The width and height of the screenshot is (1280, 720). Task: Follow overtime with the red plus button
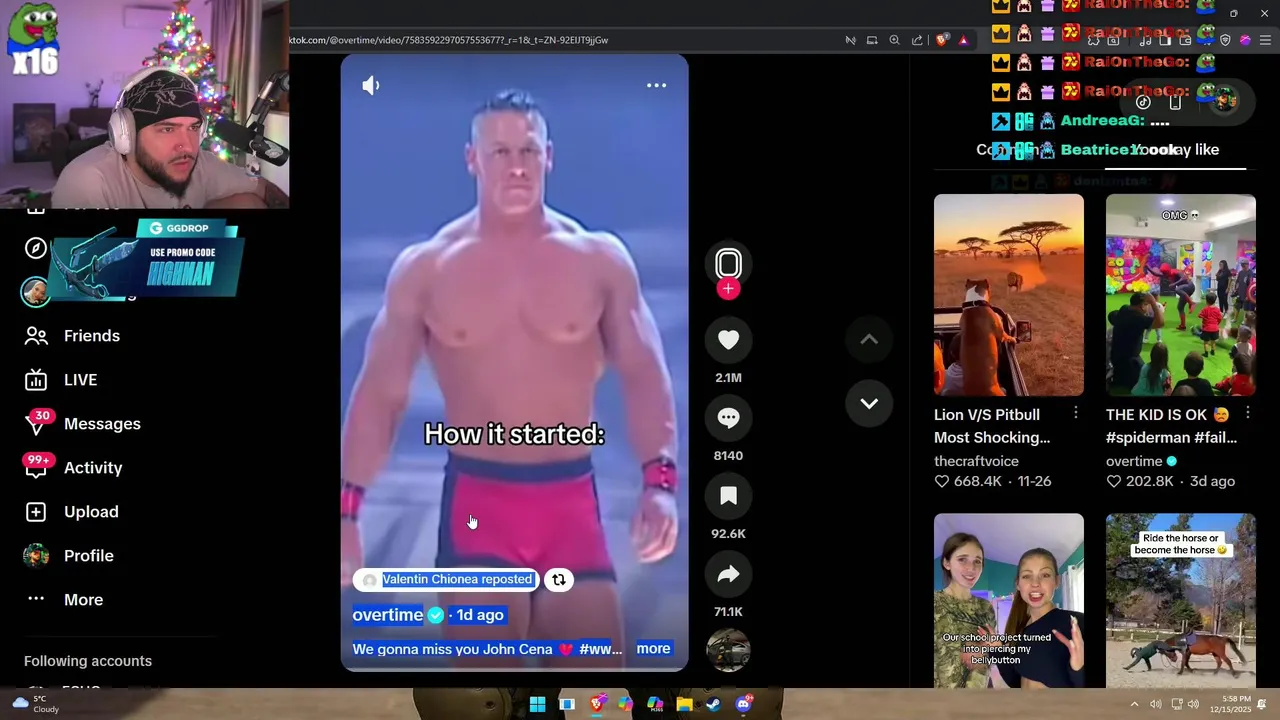point(728,289)
